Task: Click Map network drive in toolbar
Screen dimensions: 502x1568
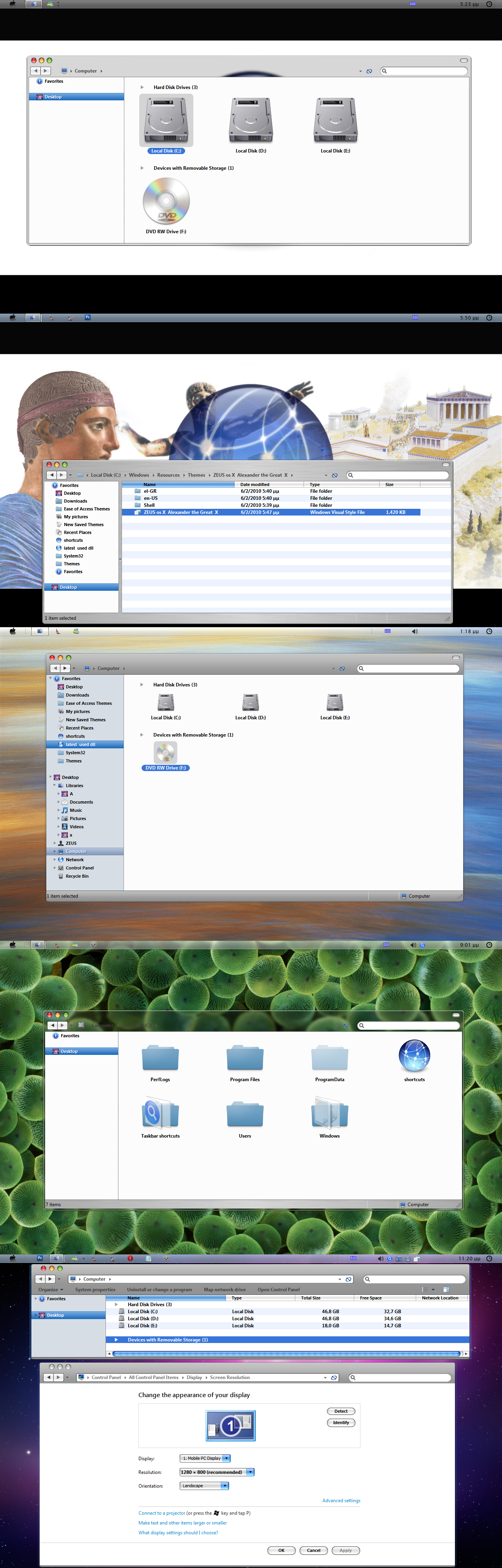Action: click(x=225, y=1289)
